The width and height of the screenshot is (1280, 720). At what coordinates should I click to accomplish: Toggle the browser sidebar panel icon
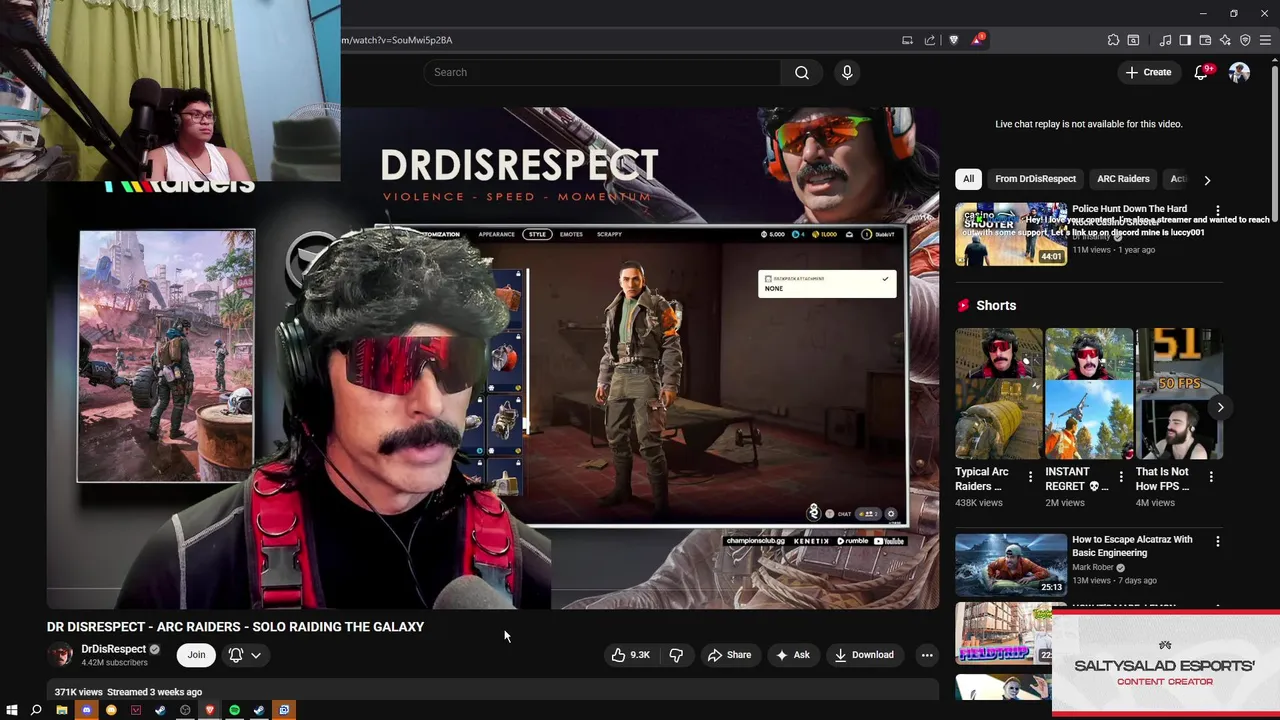[x=1185, y=40]
